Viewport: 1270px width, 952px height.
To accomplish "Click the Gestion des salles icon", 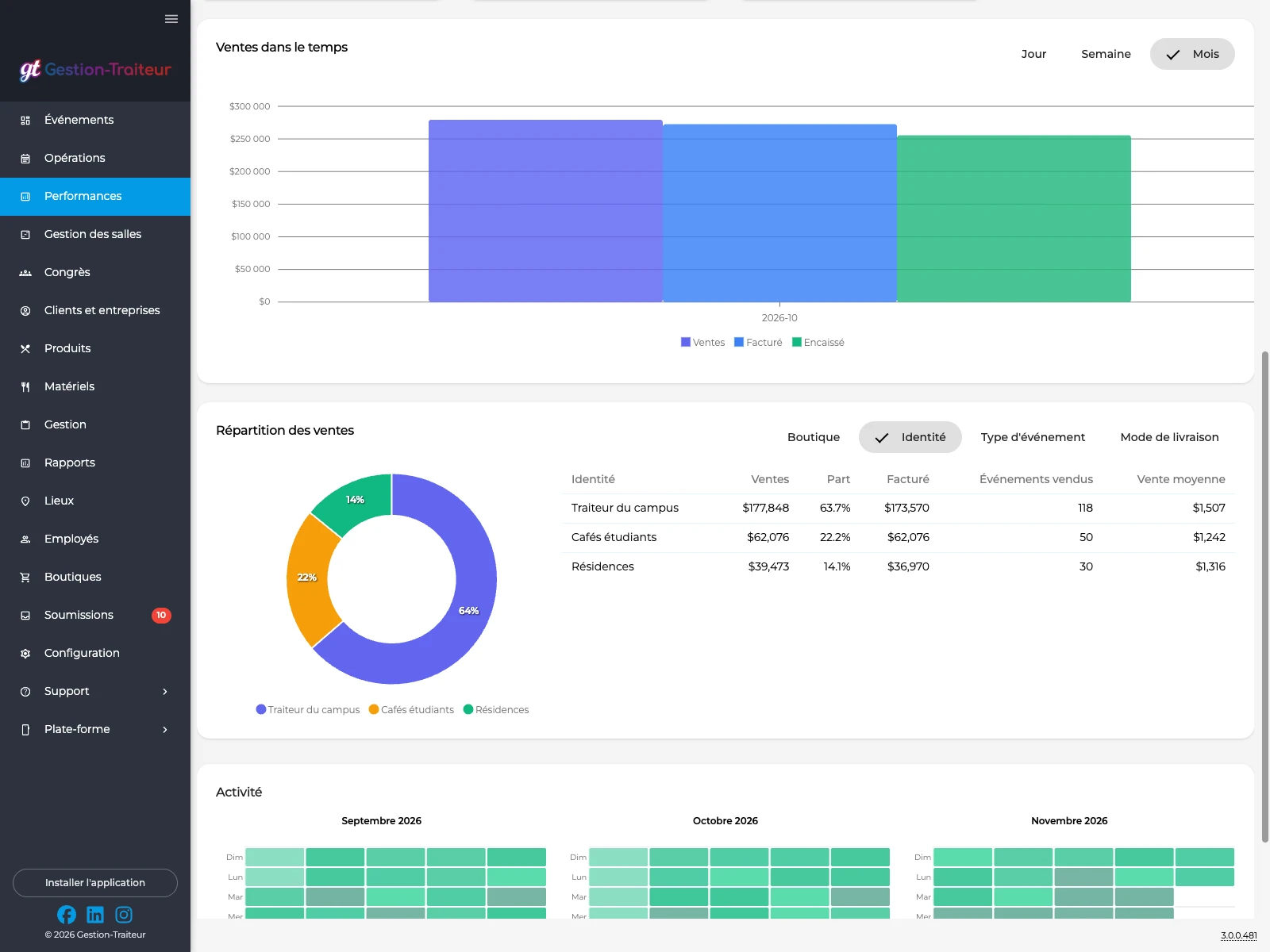I will tap(25, 234).
